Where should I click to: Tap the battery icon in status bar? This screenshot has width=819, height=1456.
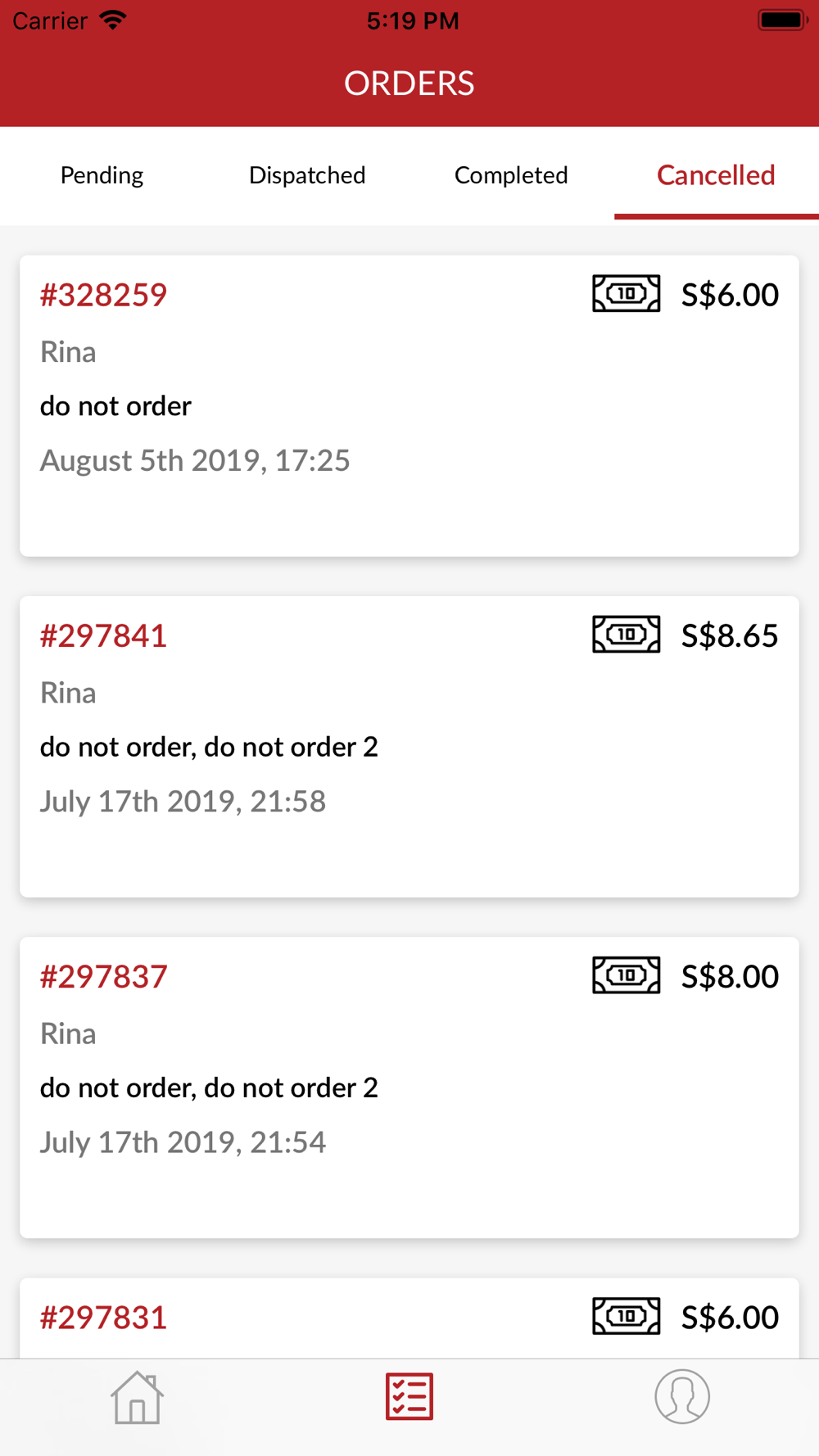click(783, 20)
